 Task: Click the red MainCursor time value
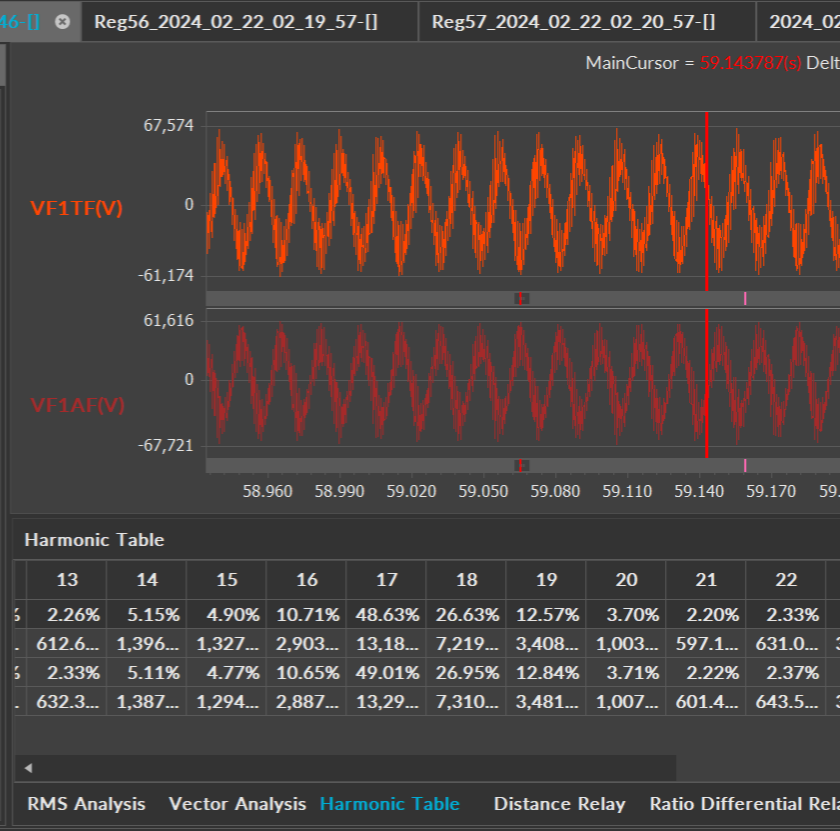tap(750, 63)
